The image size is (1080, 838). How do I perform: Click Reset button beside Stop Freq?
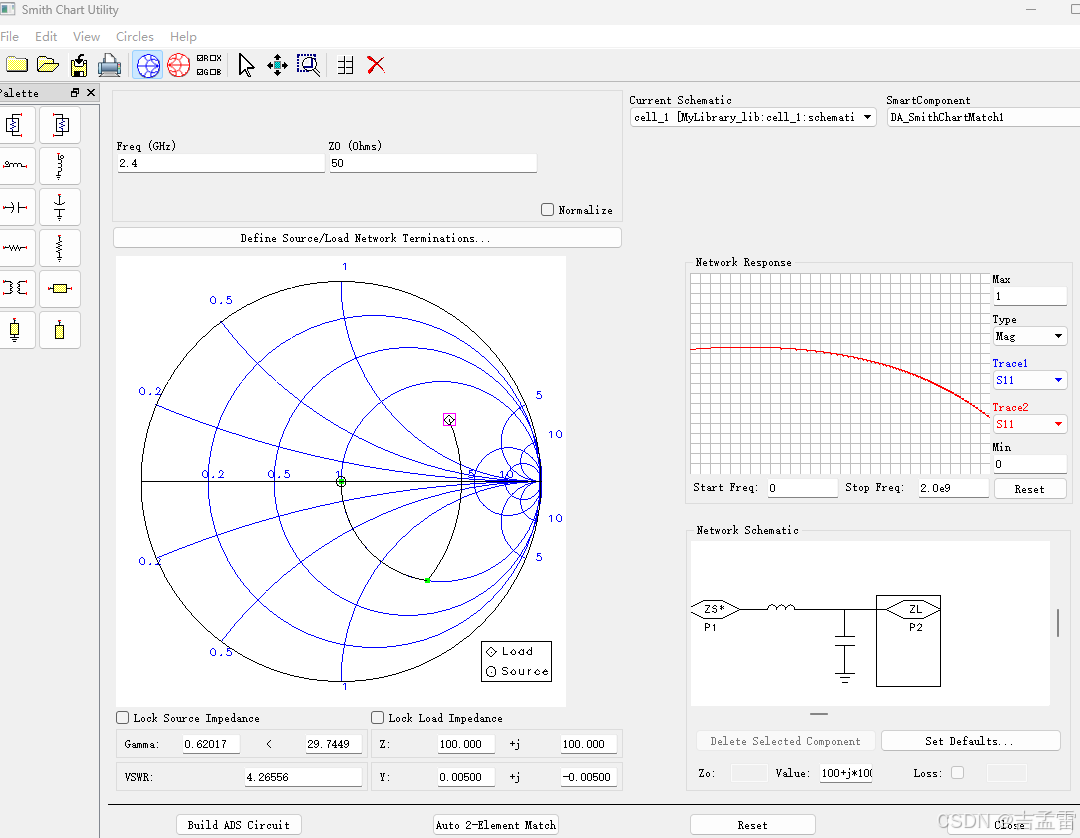1029,489
